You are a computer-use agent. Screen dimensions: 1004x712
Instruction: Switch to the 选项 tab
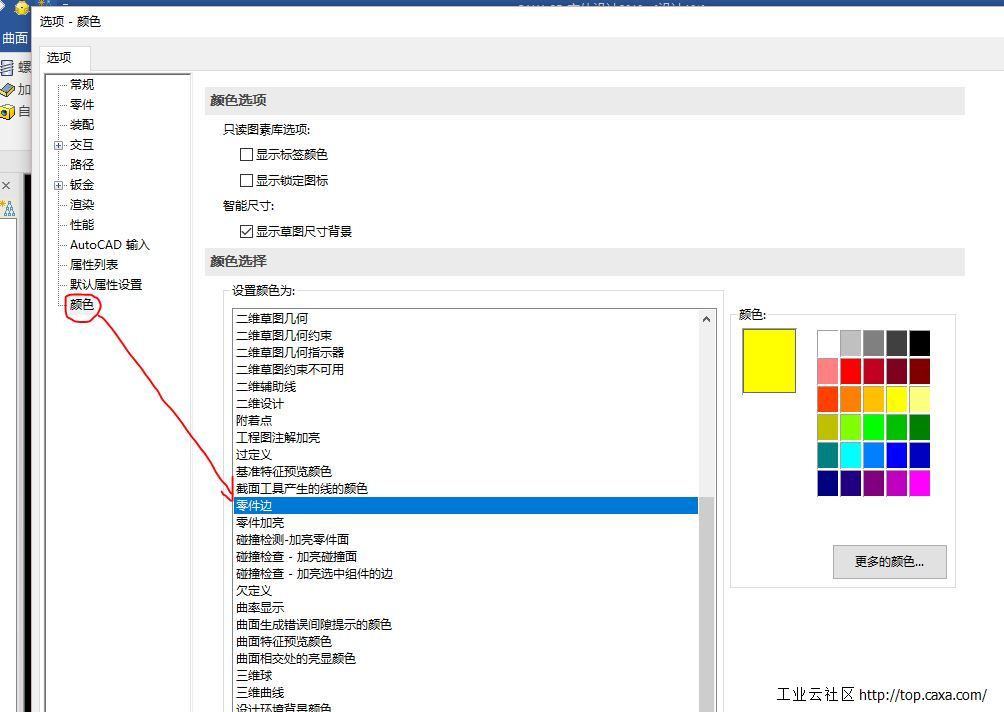[60, 58]
